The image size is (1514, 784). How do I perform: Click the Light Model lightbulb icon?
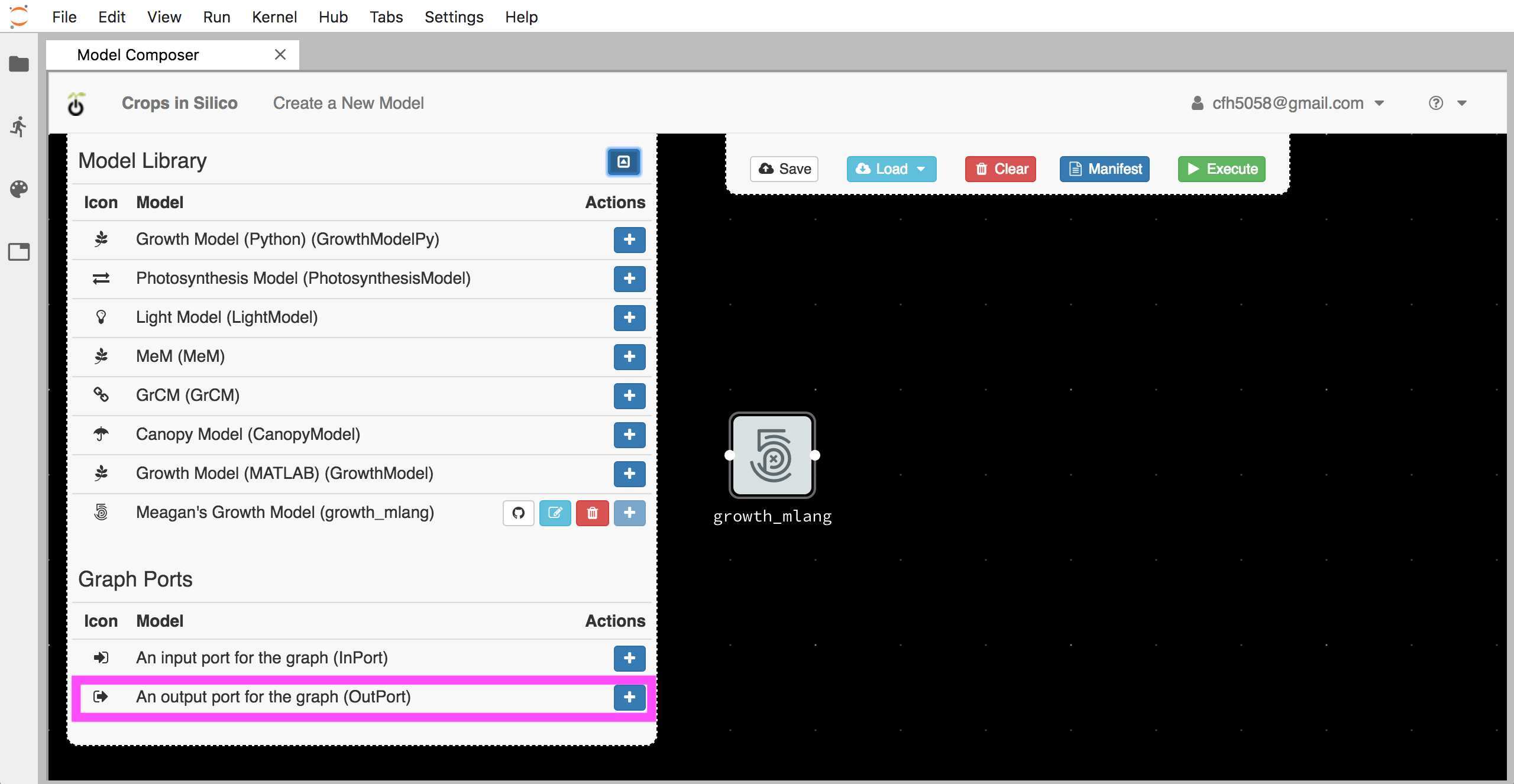[x=101, y=317]
